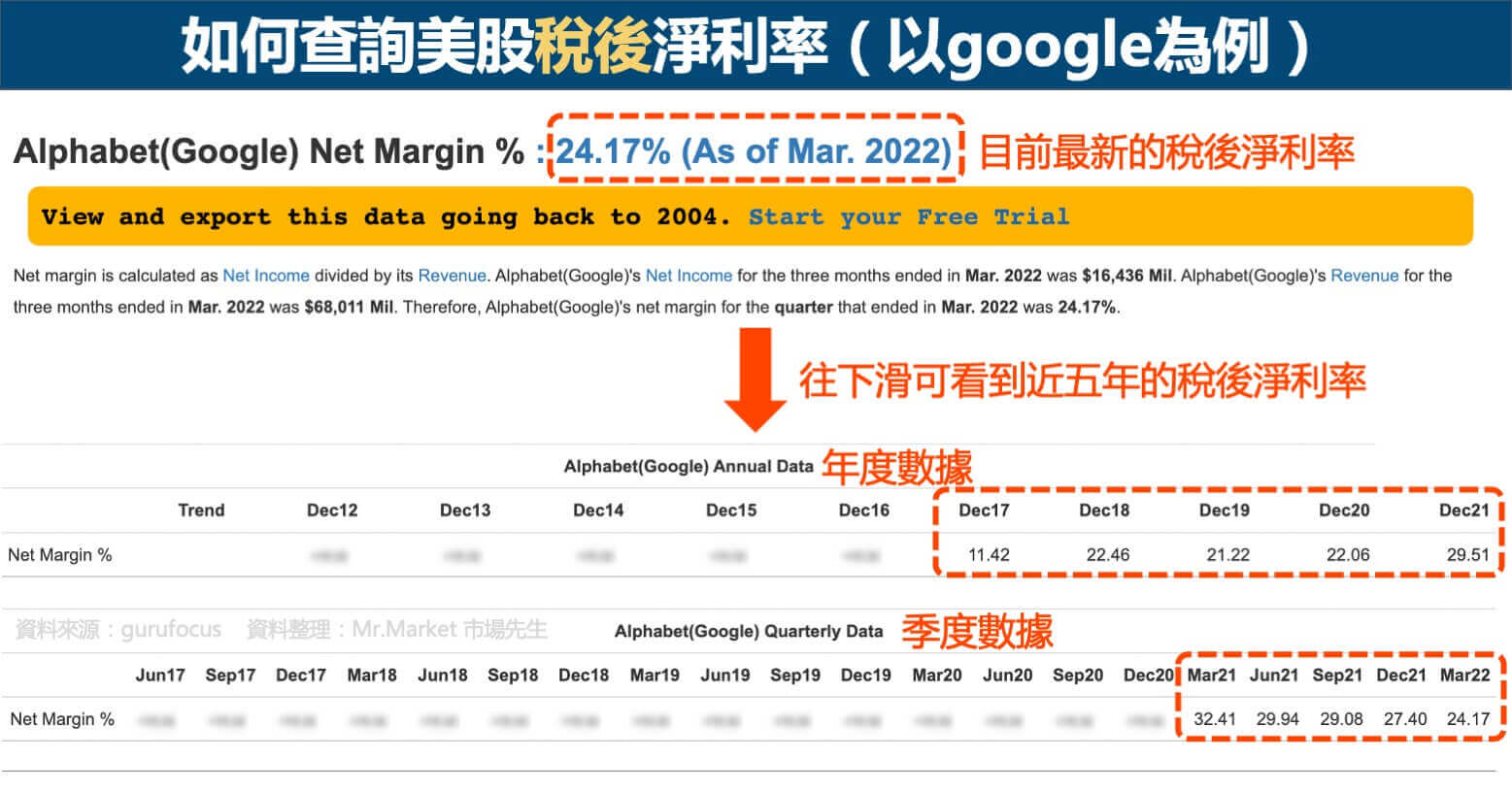The width and height of the screenshot is (1512, 791).
Task: Select the 'Dec15' annual column header
Action: click(731, 511)
